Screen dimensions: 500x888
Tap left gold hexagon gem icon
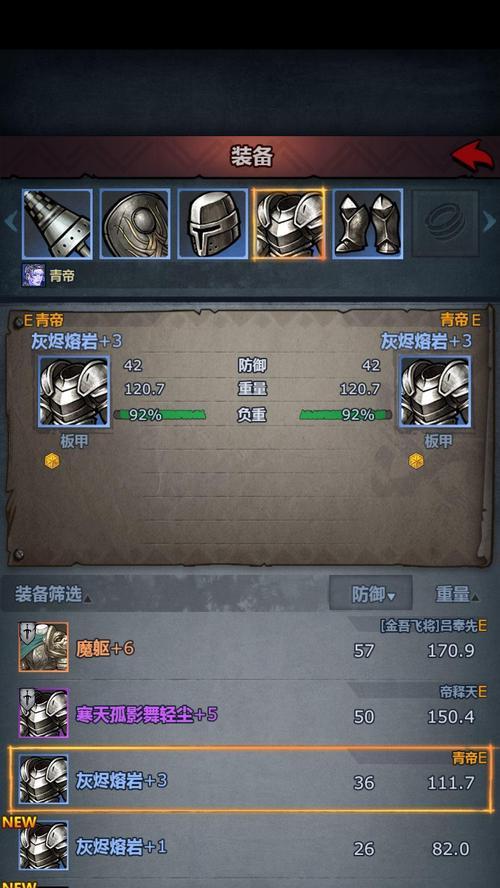point(52,461)
